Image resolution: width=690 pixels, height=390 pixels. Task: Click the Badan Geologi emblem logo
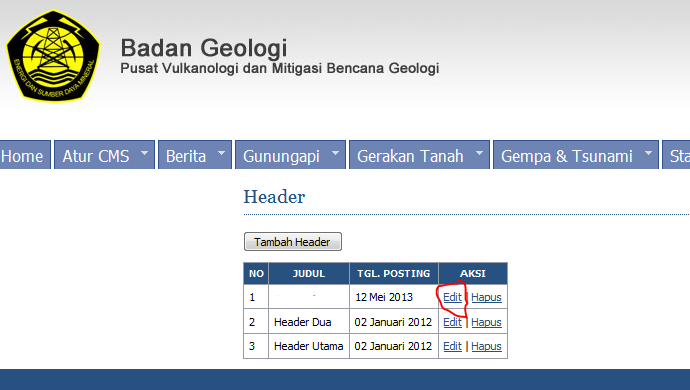(x=53, y=55)
